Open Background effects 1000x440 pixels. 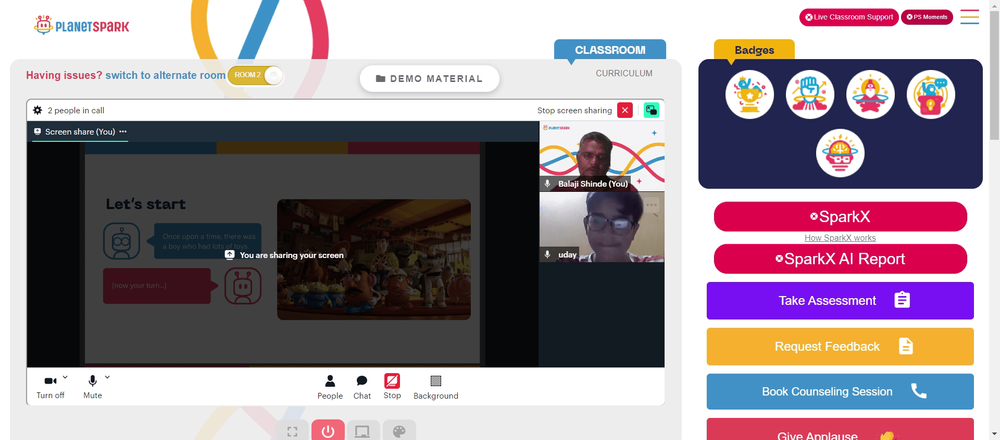(436, 387)
